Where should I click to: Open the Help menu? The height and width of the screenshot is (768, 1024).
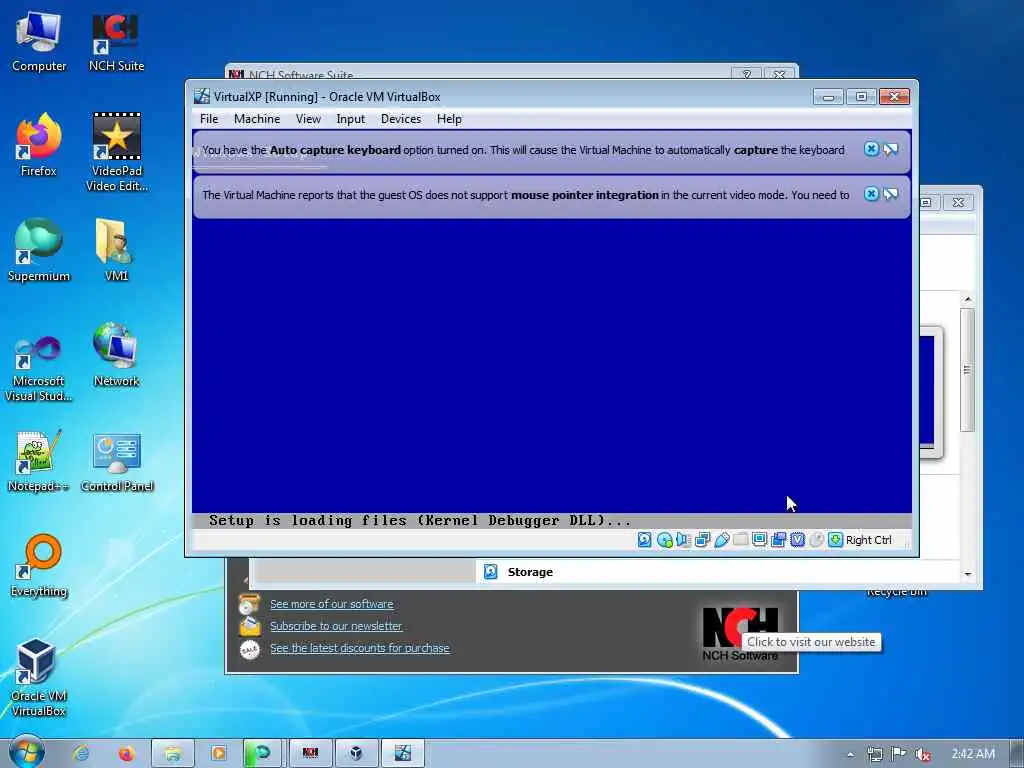pyautogui.click(x=449, y=119)
